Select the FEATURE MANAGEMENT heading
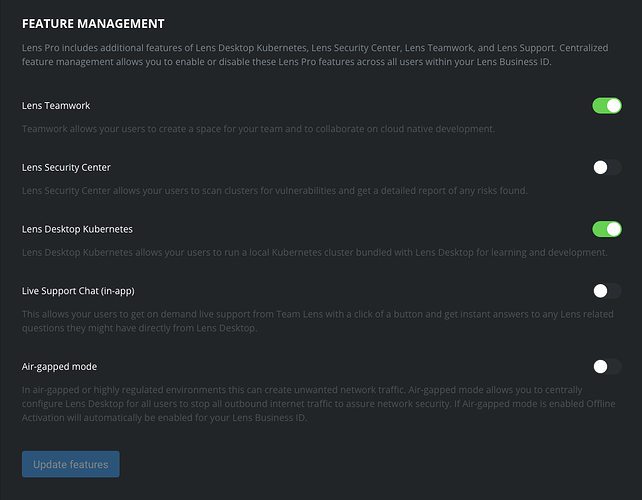Image resolution: width=642 pixels, height=500 pixels. [x=93, y=24]
